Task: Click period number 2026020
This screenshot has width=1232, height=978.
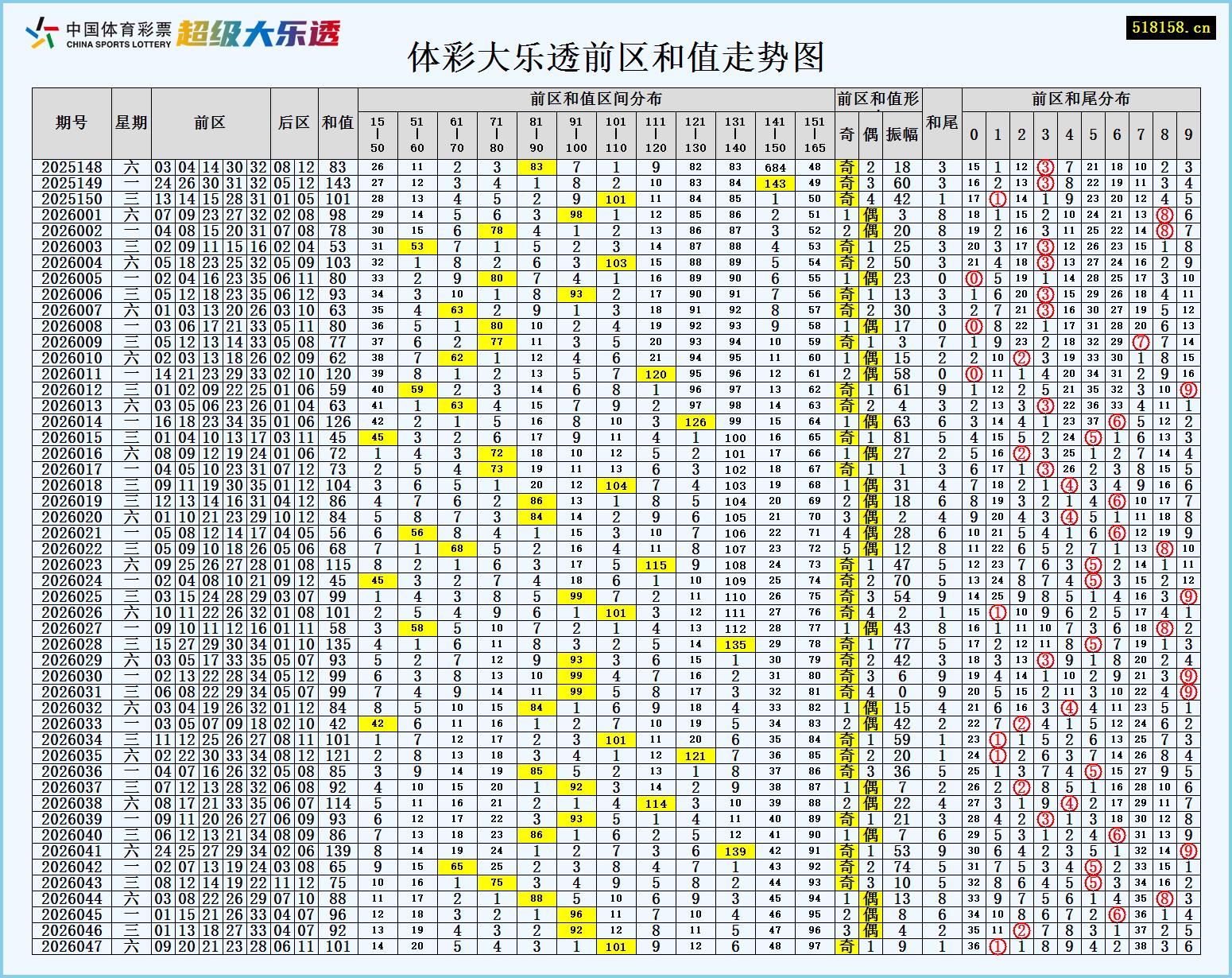Action: pos(72,517)
